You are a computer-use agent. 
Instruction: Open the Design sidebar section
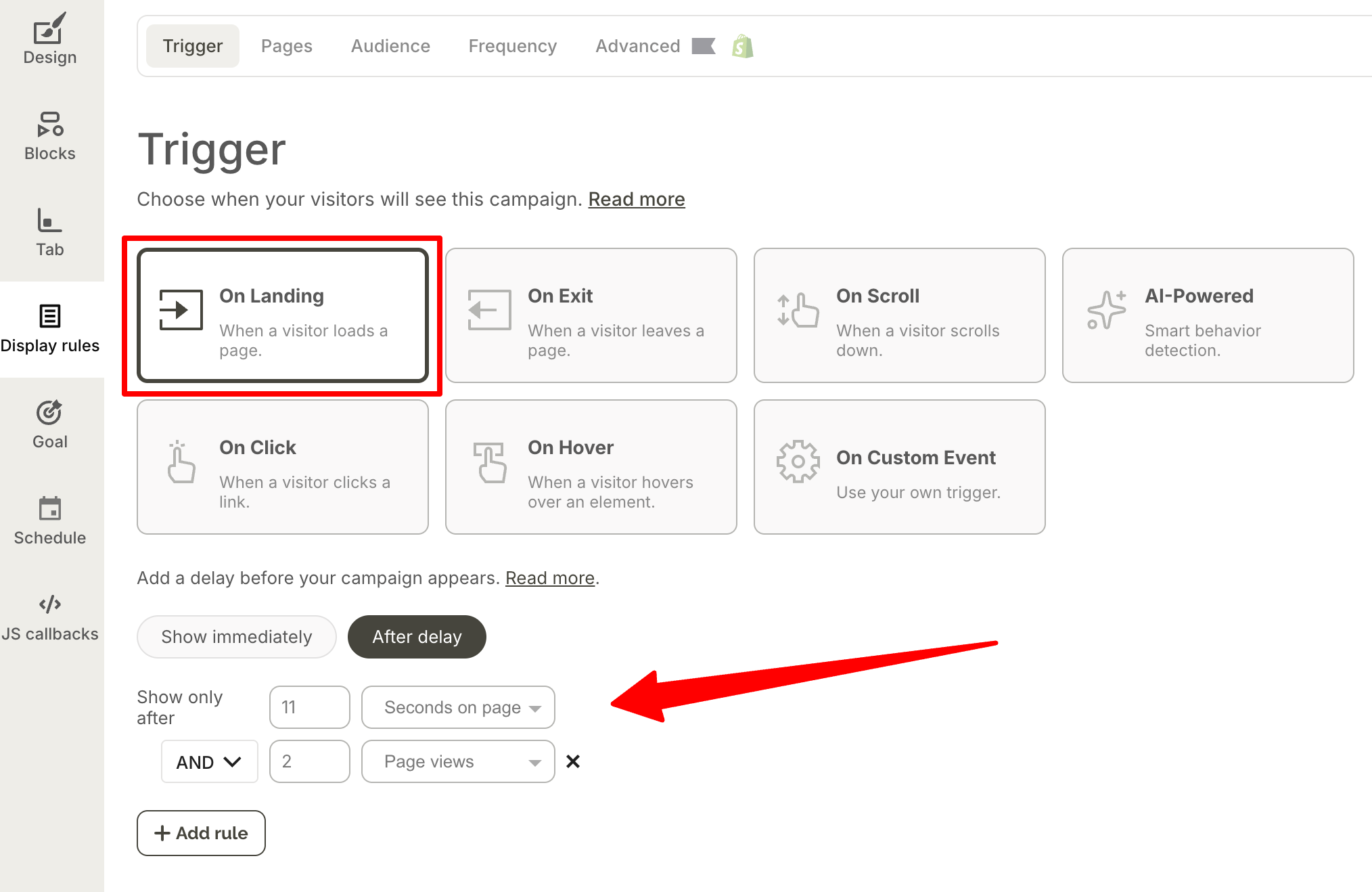coord(49,40)
